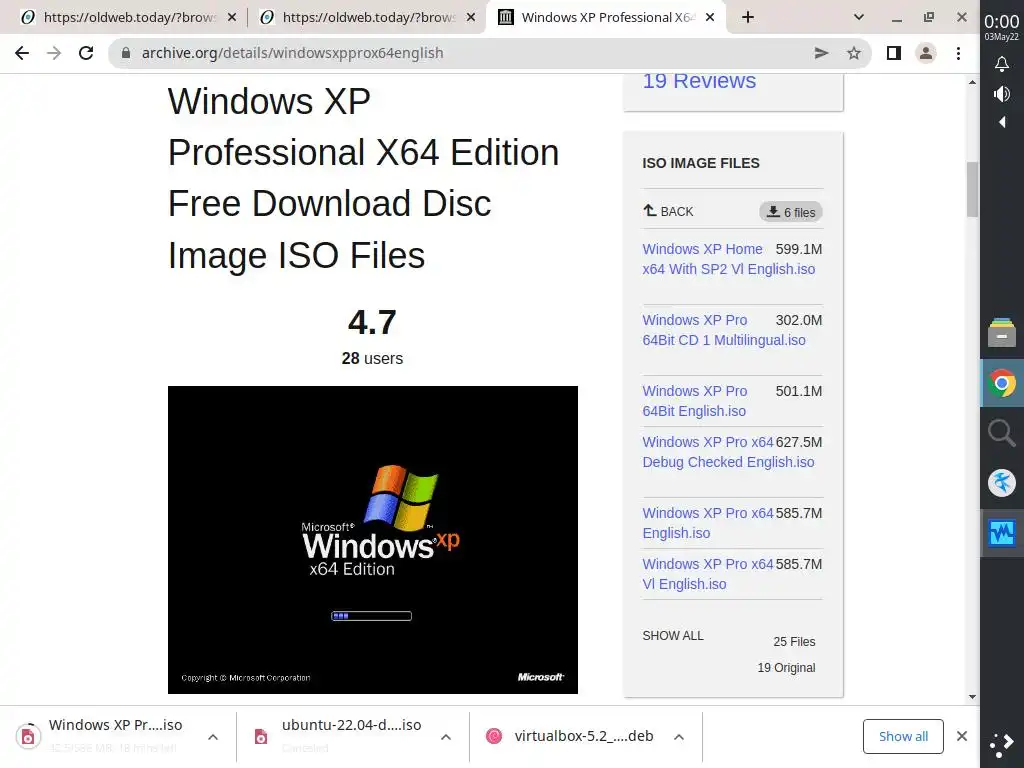
Task: Click SHOW ALL files link
Action: [673, 635]
